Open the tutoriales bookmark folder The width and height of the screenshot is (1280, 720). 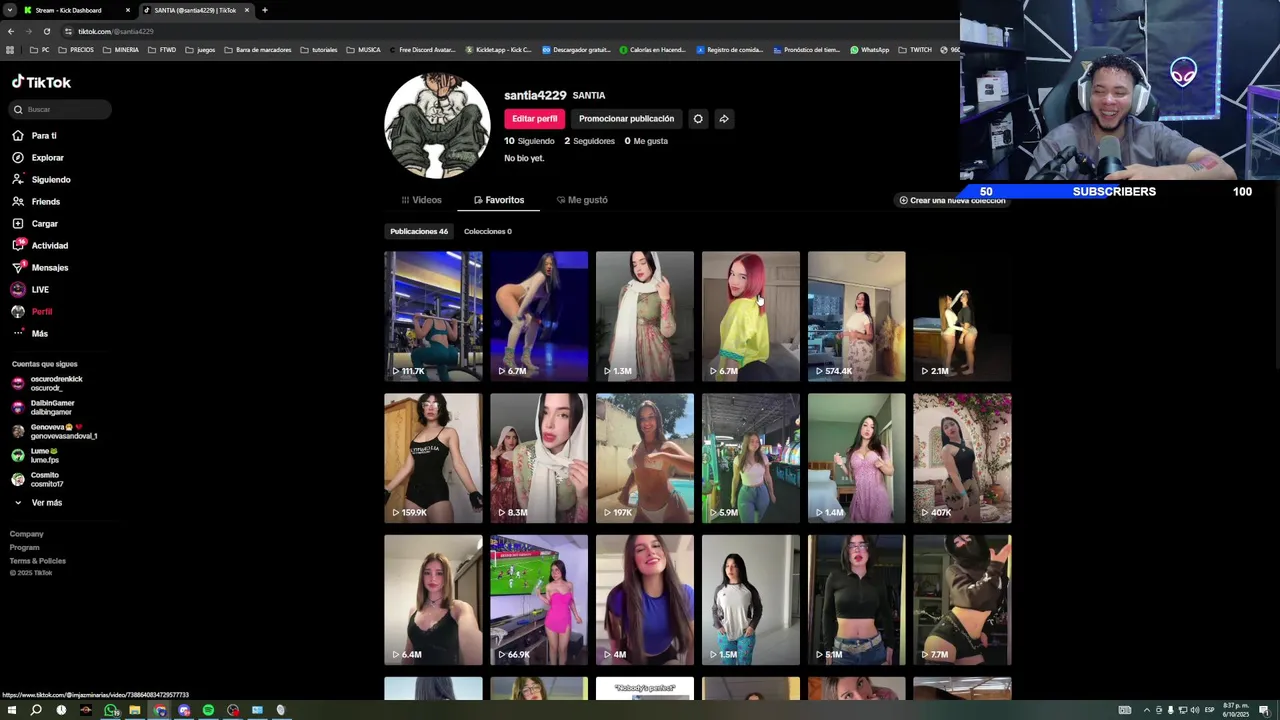click(319, 49)
